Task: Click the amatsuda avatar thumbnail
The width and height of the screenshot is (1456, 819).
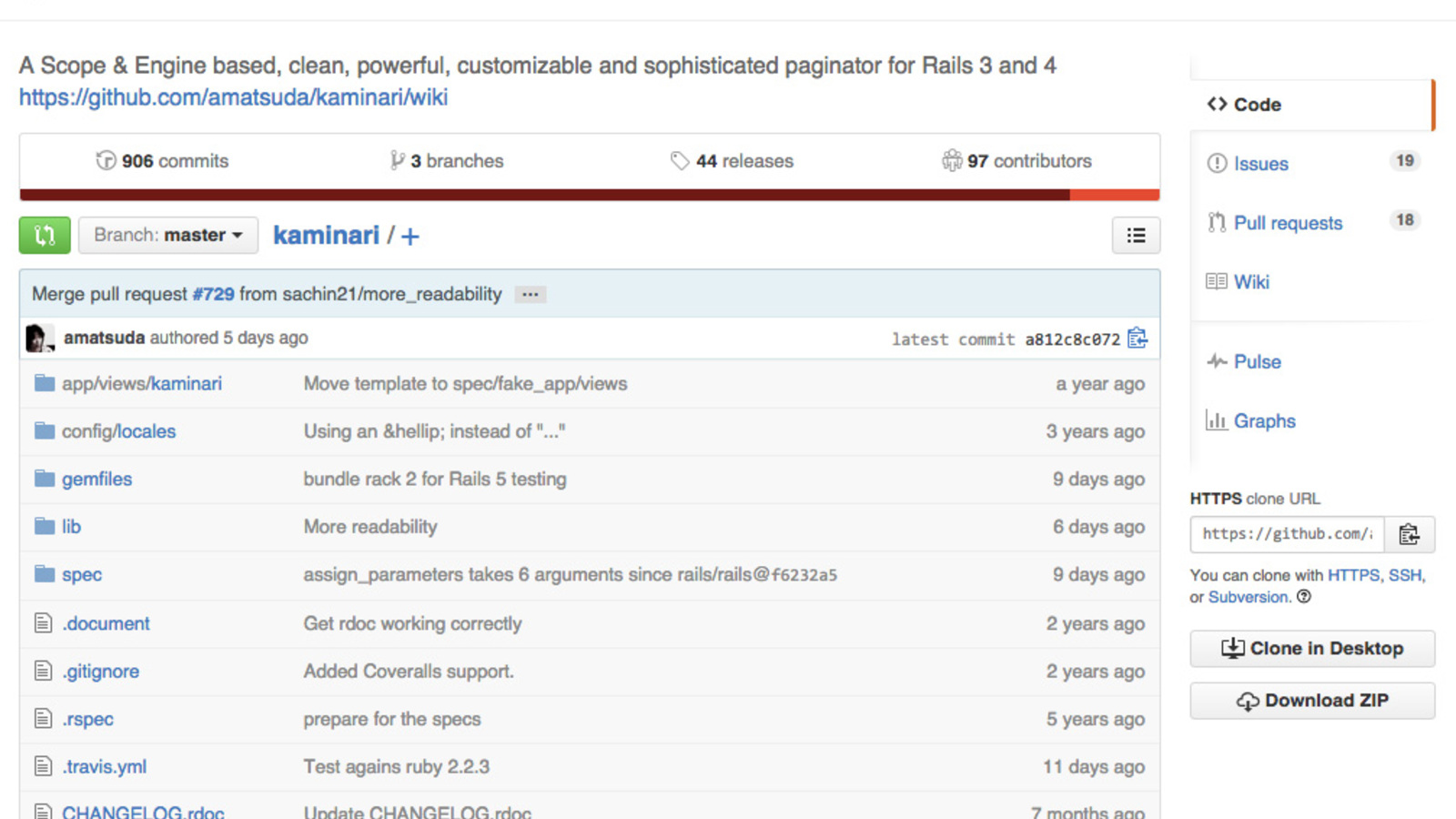Action: click(x=40, y=338)
